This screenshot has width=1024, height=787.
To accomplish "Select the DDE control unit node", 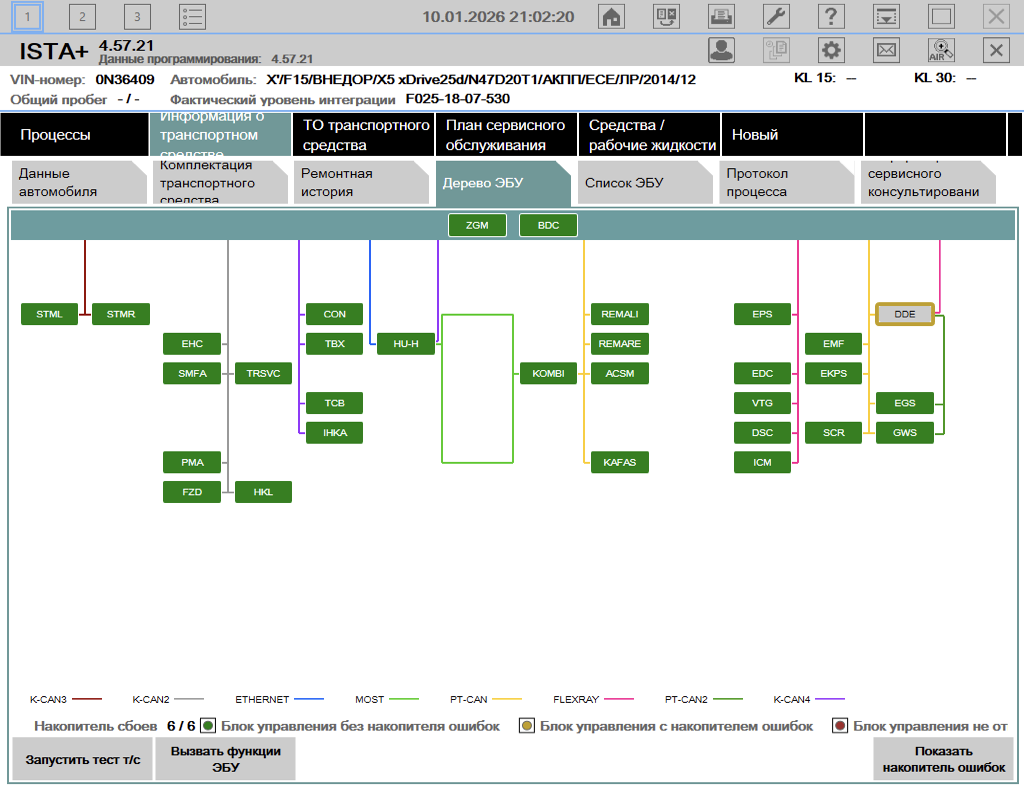I will 904,314.
